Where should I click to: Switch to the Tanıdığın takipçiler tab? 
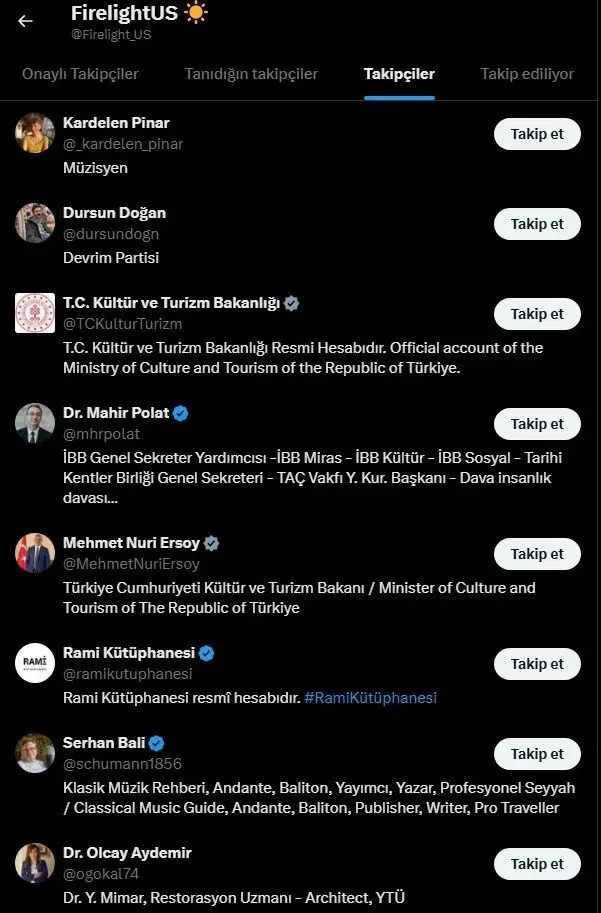click(251, 74)
